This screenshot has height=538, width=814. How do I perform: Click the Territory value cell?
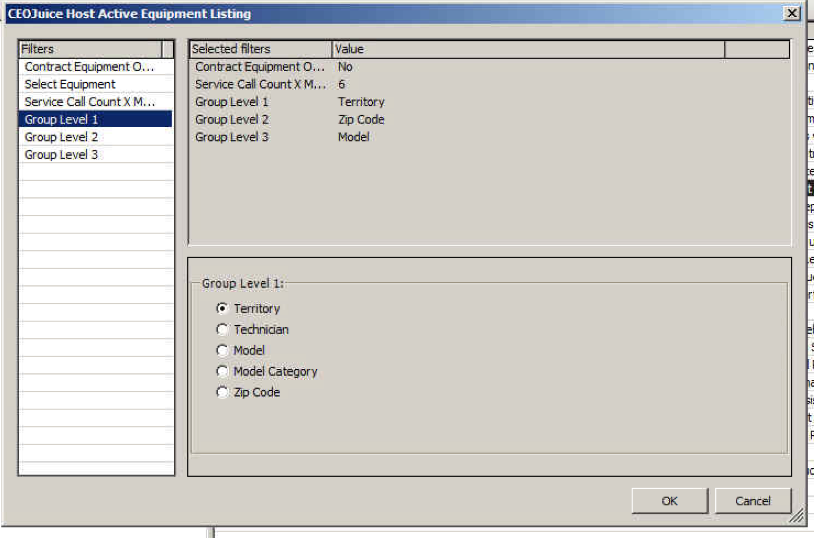coord(361,102)
